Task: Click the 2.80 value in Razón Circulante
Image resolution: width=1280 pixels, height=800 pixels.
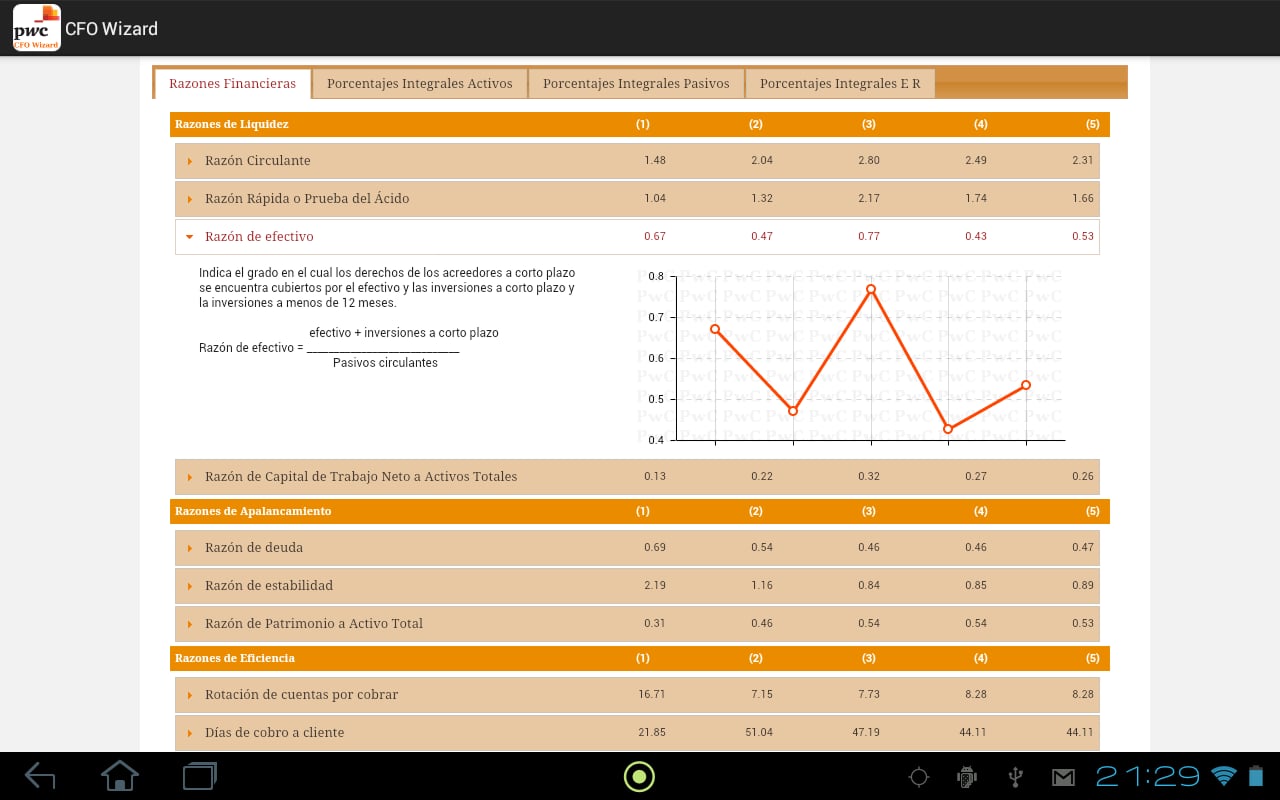Action: 869,160
